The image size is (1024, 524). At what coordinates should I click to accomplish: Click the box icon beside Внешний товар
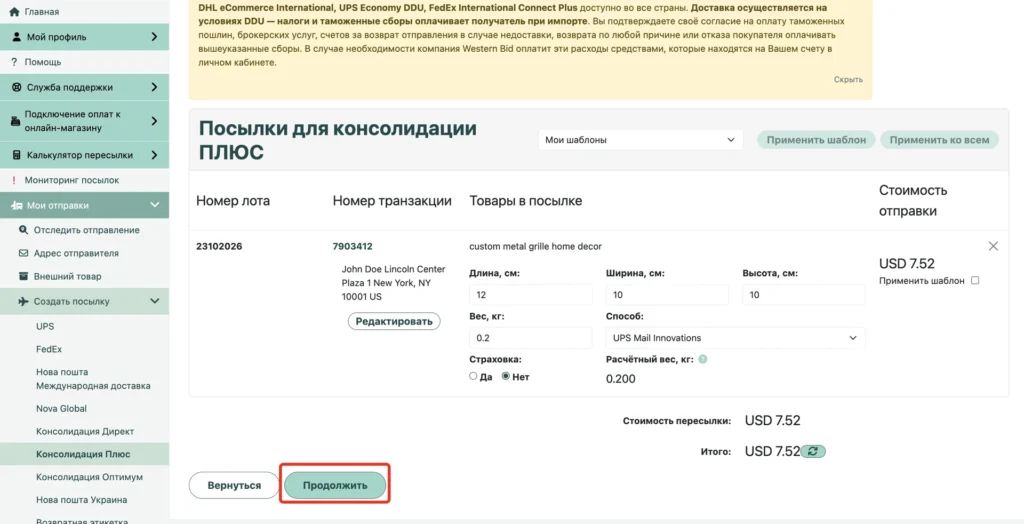pos(24,276)
